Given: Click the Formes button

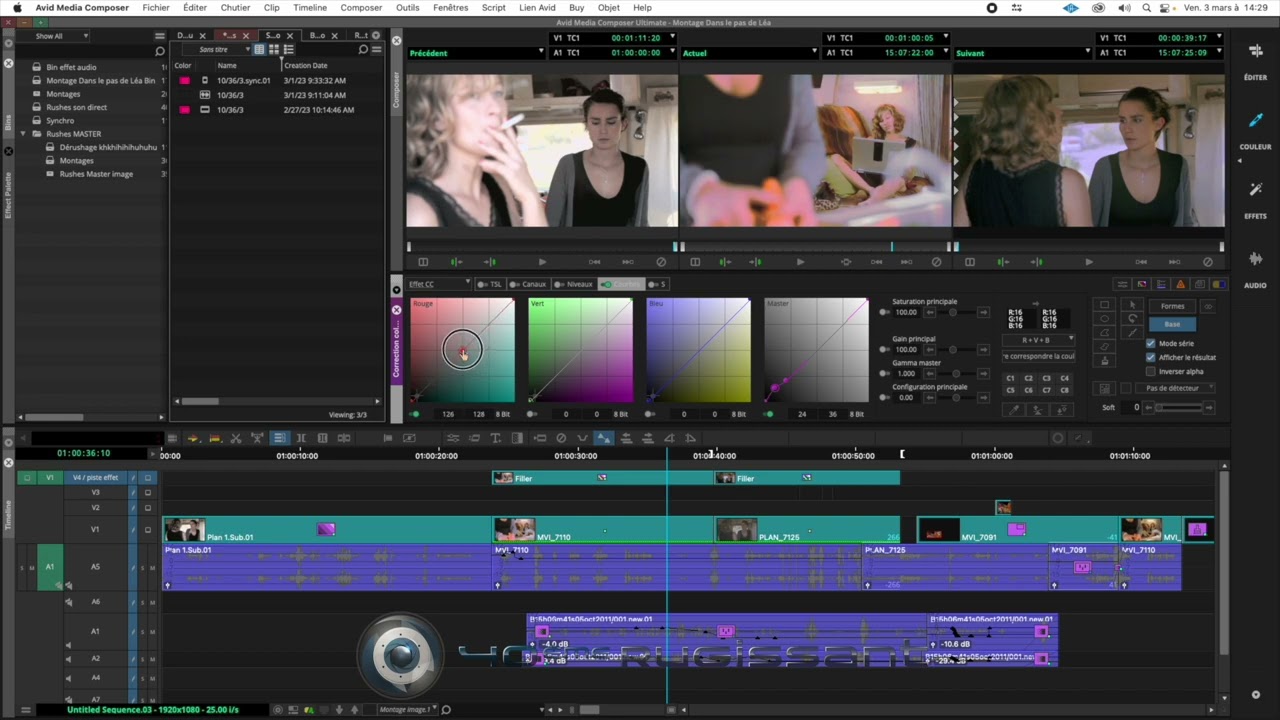Looking at the screenshot, I should [1173, 306].
